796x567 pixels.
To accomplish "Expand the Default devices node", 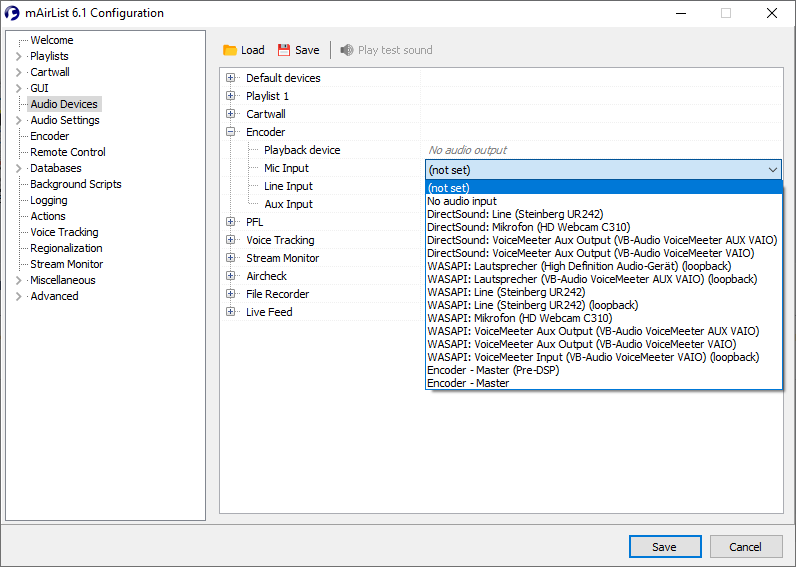I will 231,78.
